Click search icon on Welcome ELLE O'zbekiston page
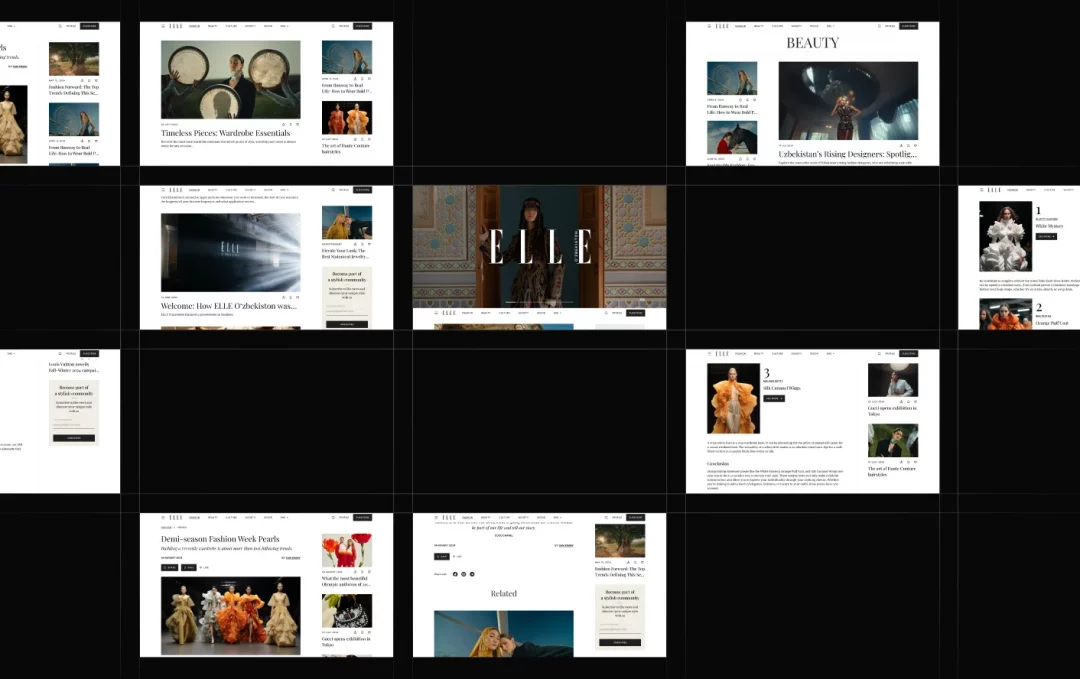1080x679 pixels. (x=333, y=190)
